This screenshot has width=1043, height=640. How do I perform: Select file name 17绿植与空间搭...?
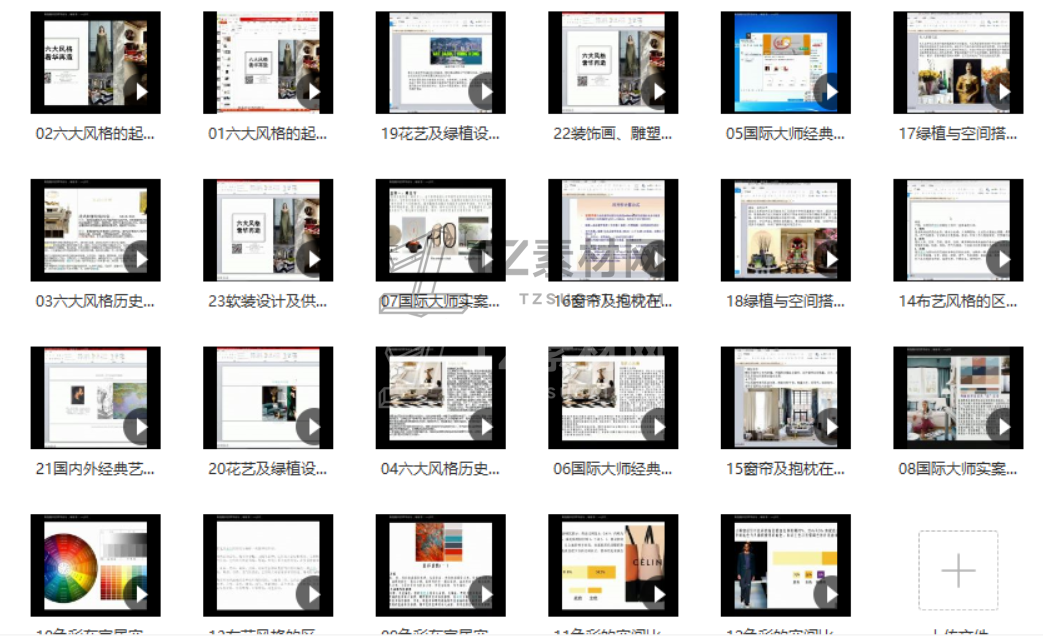click(958, 134)
